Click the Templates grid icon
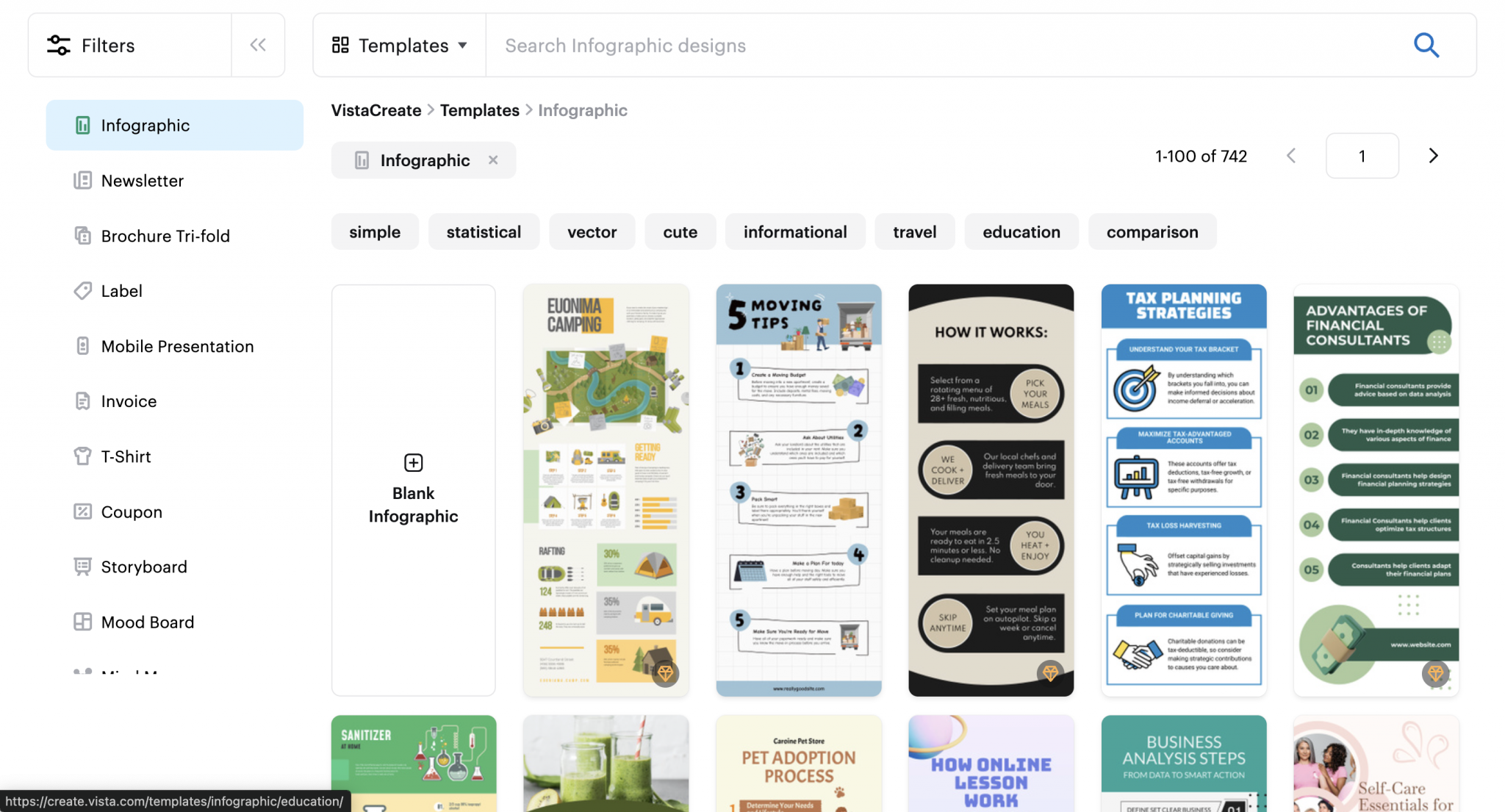1505x812 pixels. click(340, 45)
